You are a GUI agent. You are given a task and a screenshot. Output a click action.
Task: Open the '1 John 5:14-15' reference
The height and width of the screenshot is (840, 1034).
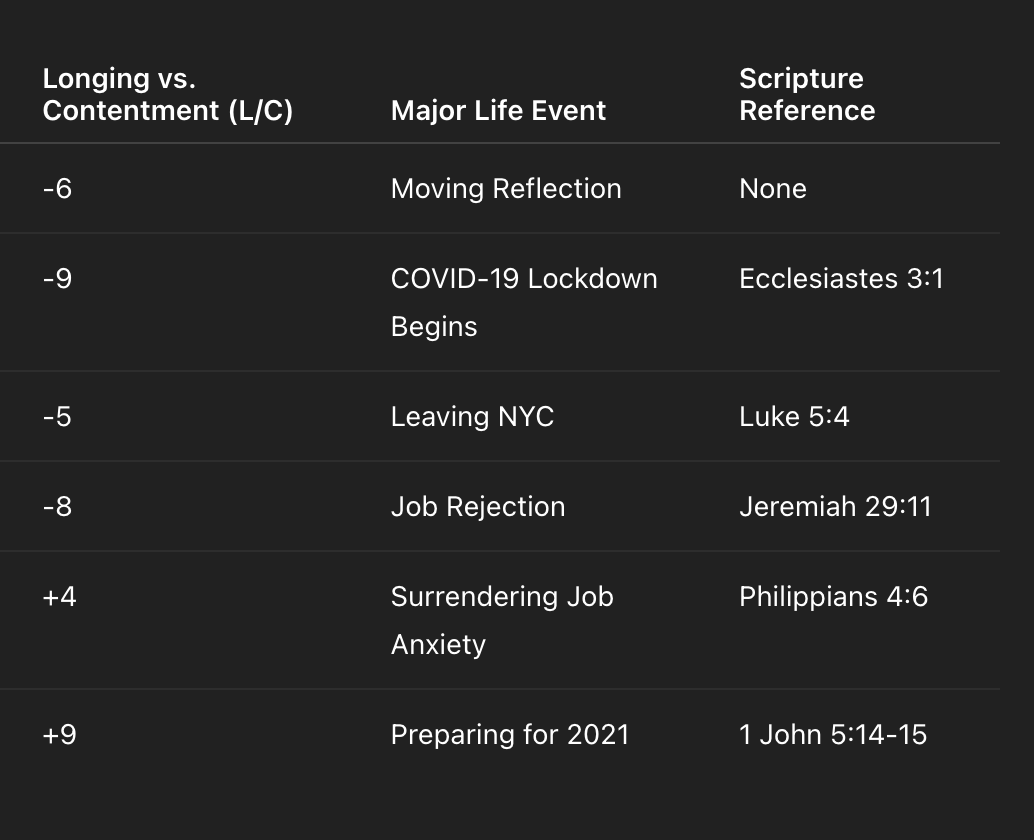[833, 735]
